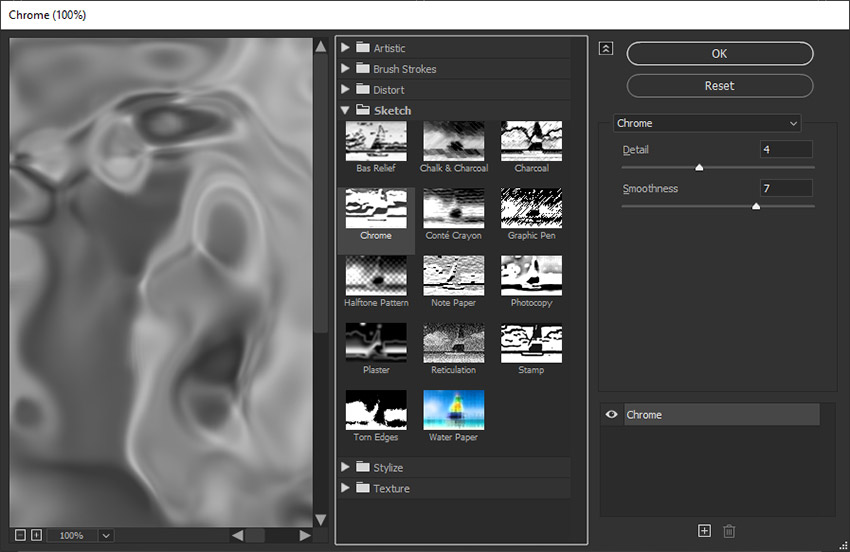Expand the Stylize filter folder
Viewport: 850px width, 552px height.
345,467
